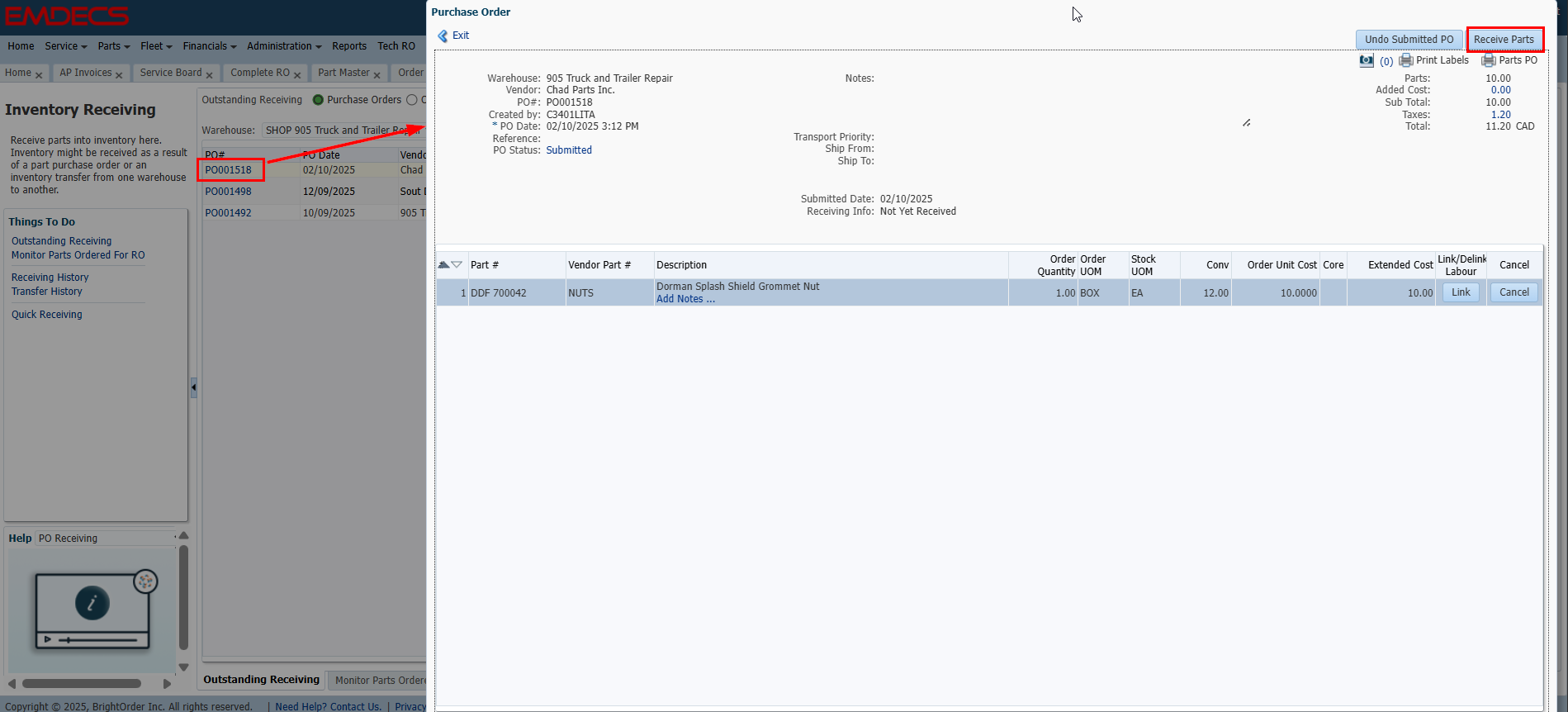Select the unlabeled radio button beside Purchase Orders
This screenshot has height=712, width=1568.
(411, 100)
